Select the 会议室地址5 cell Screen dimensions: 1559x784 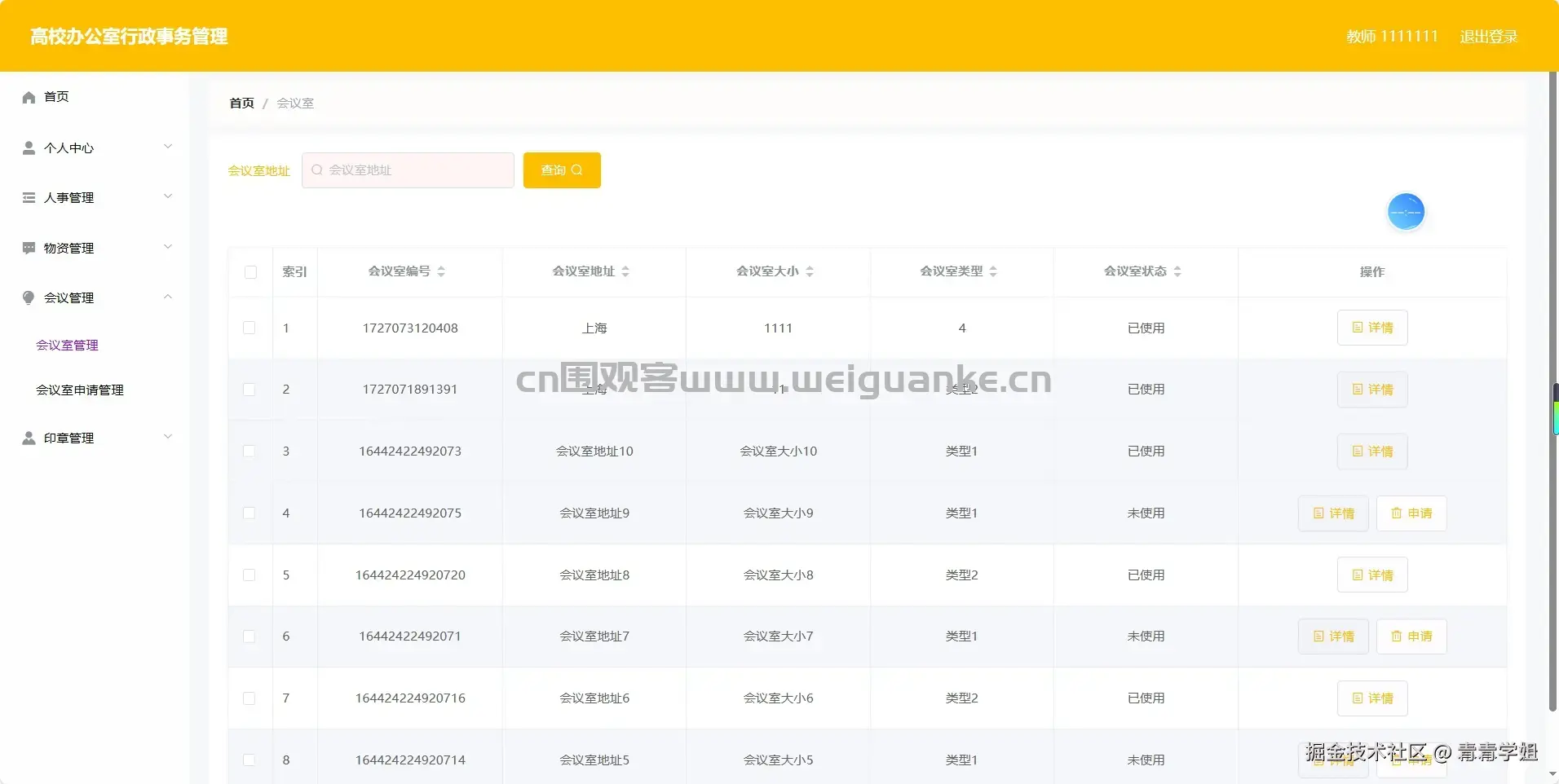coord(594,760)
